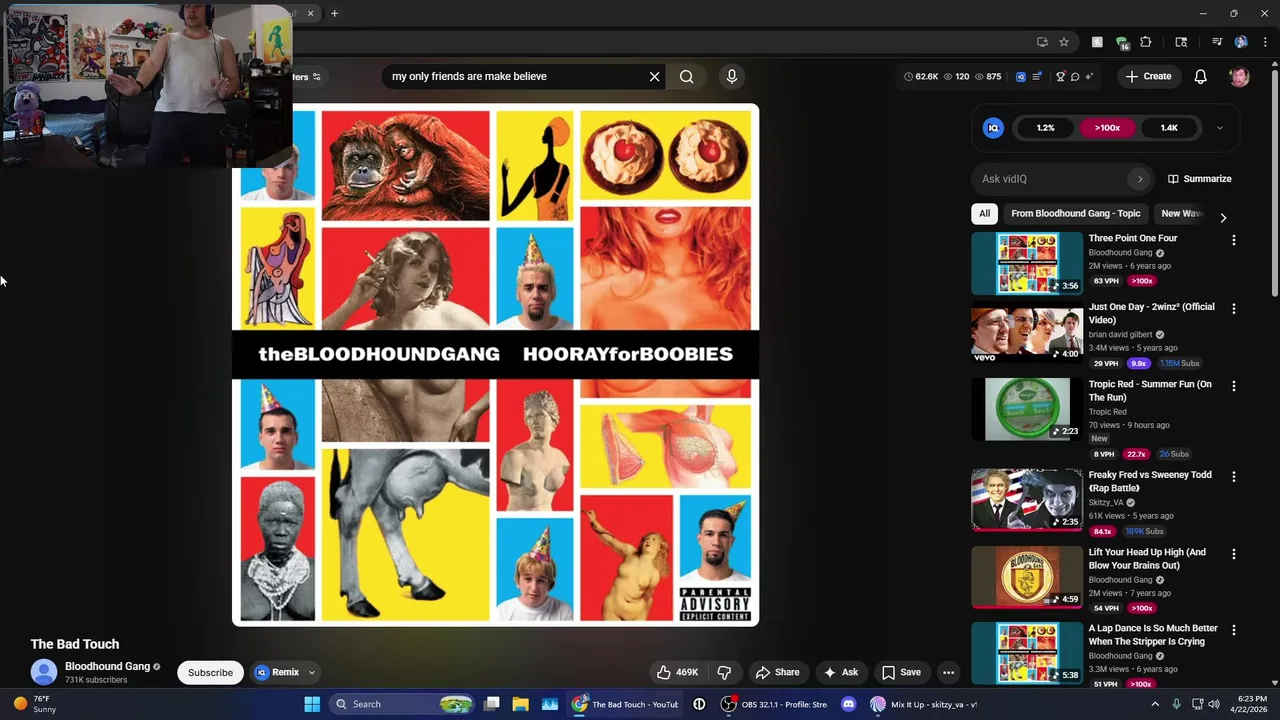The height and width of the screenshot is (720, 1280).
Task: Open the vidIQ chat bubble icon
Action: tap(1074, 76)
